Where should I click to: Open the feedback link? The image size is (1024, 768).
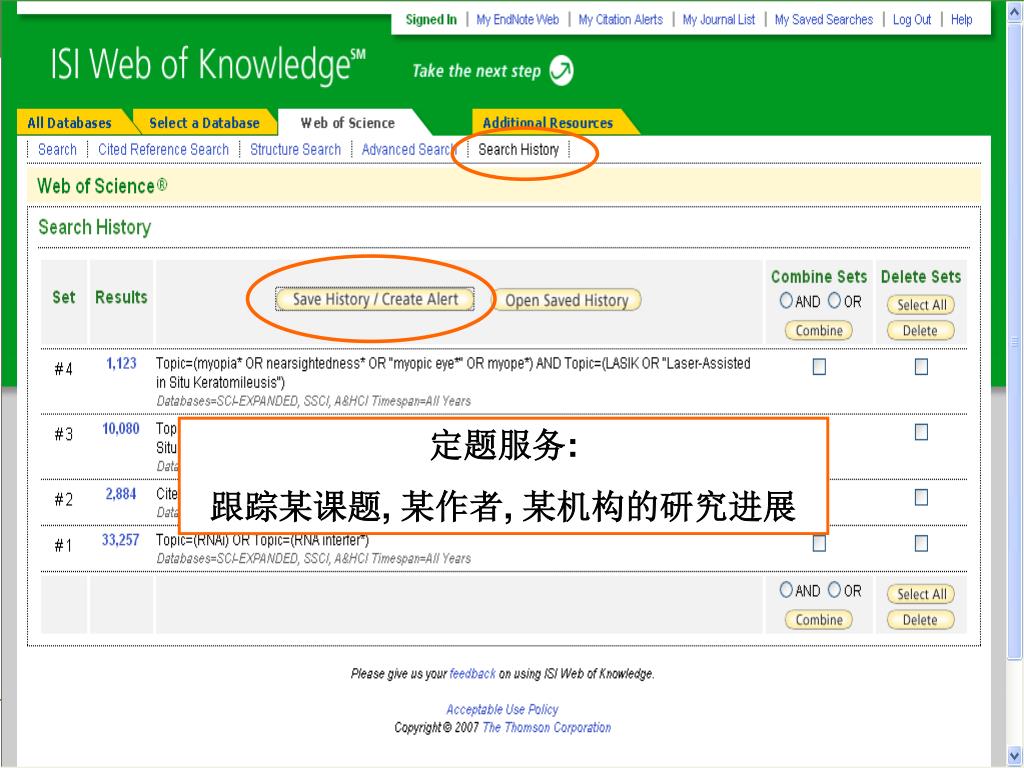[x=472, y=674]
